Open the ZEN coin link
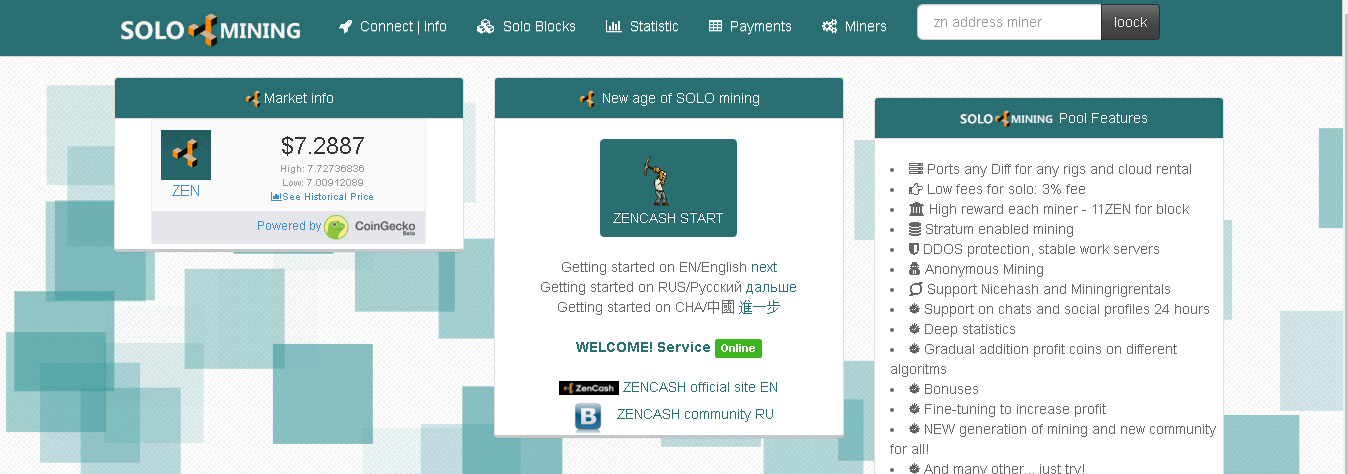The width and height of the screenshot is (1348, 474). (x=186, y=191)
